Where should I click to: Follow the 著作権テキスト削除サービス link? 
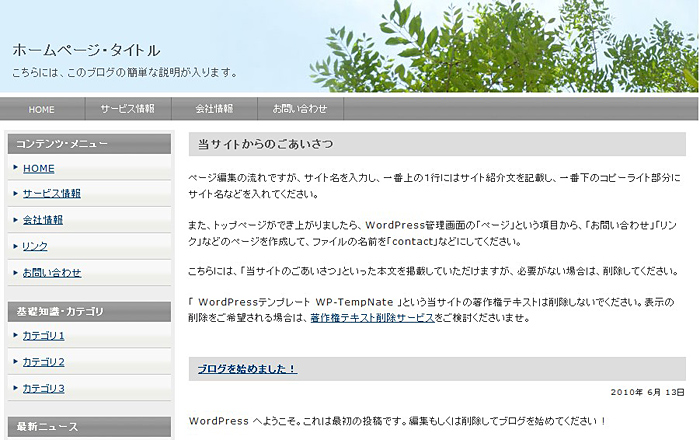click(372, 318)
